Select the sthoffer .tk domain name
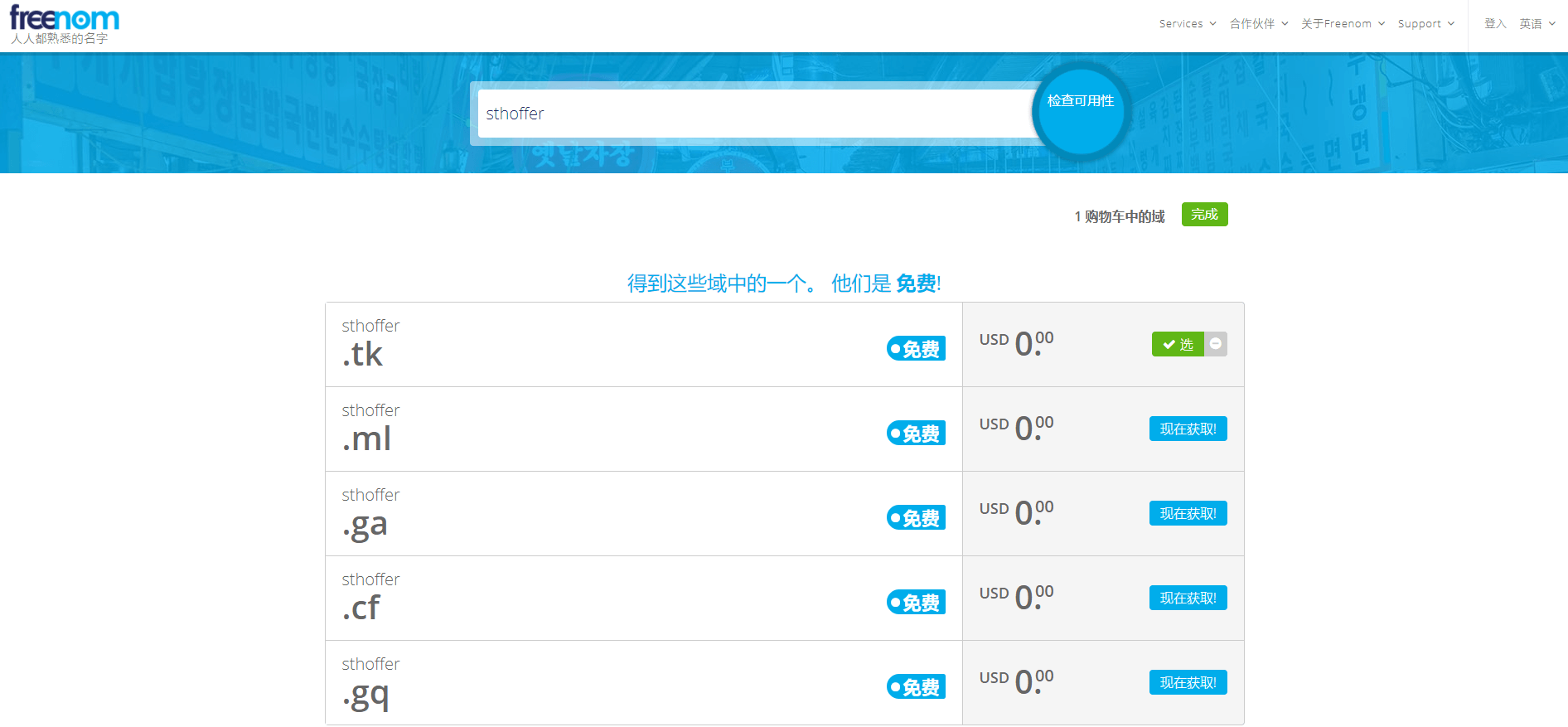This screenshot has height=727, width=1568. click(x=370, y=343)
